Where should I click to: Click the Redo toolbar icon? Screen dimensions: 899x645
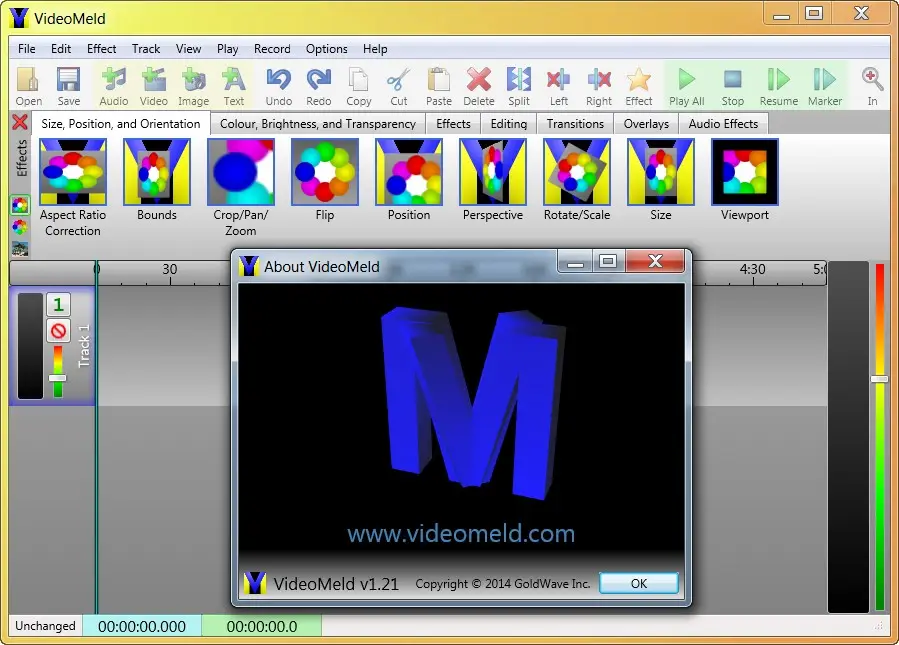click(x=319, y=86)
